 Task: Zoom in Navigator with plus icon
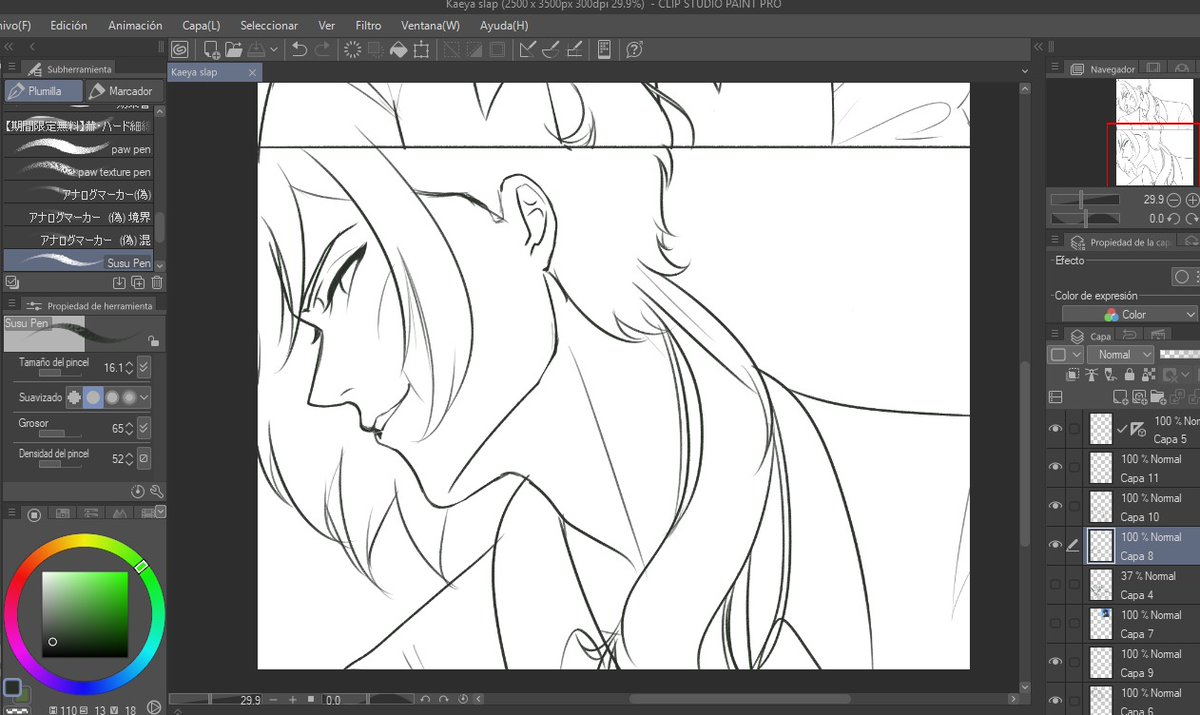[x=1192, y=200]
